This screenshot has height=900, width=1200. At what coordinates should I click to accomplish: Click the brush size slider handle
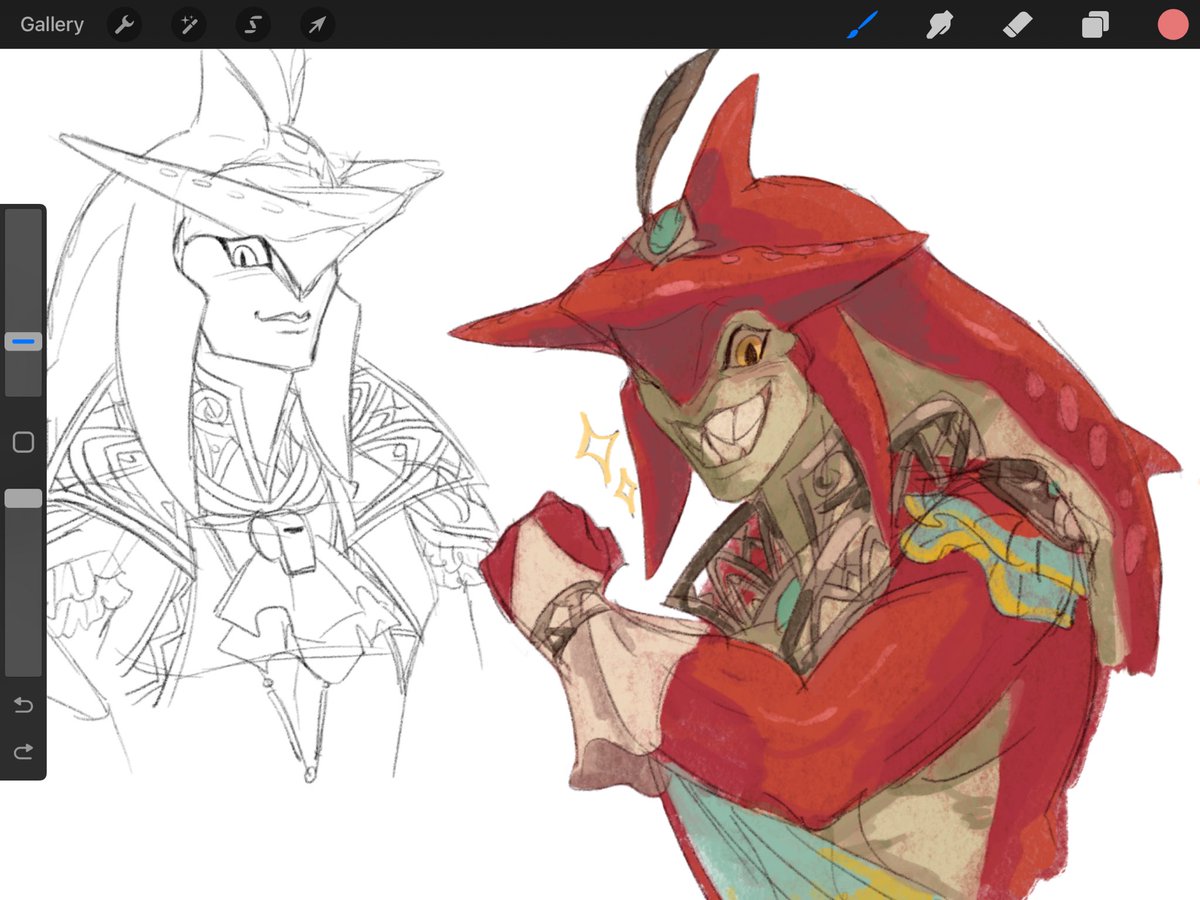coord(23,342)
